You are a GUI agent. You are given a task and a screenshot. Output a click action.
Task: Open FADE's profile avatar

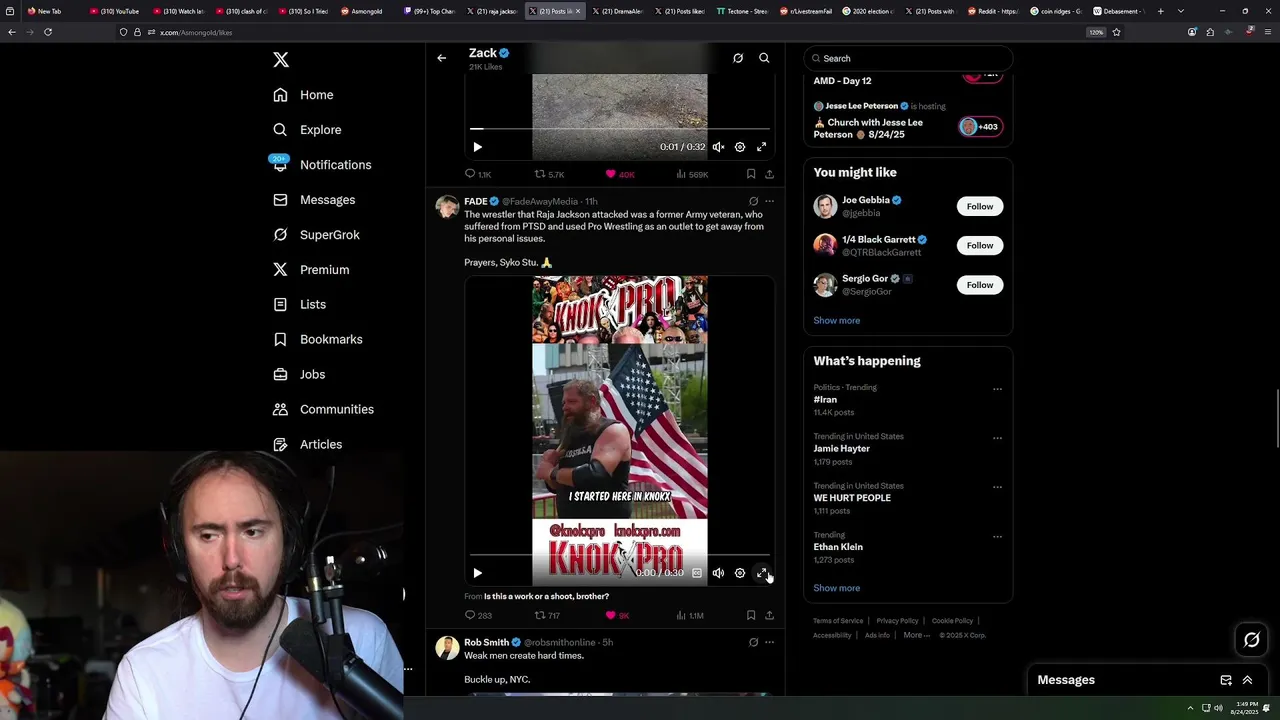pos(447,207)
